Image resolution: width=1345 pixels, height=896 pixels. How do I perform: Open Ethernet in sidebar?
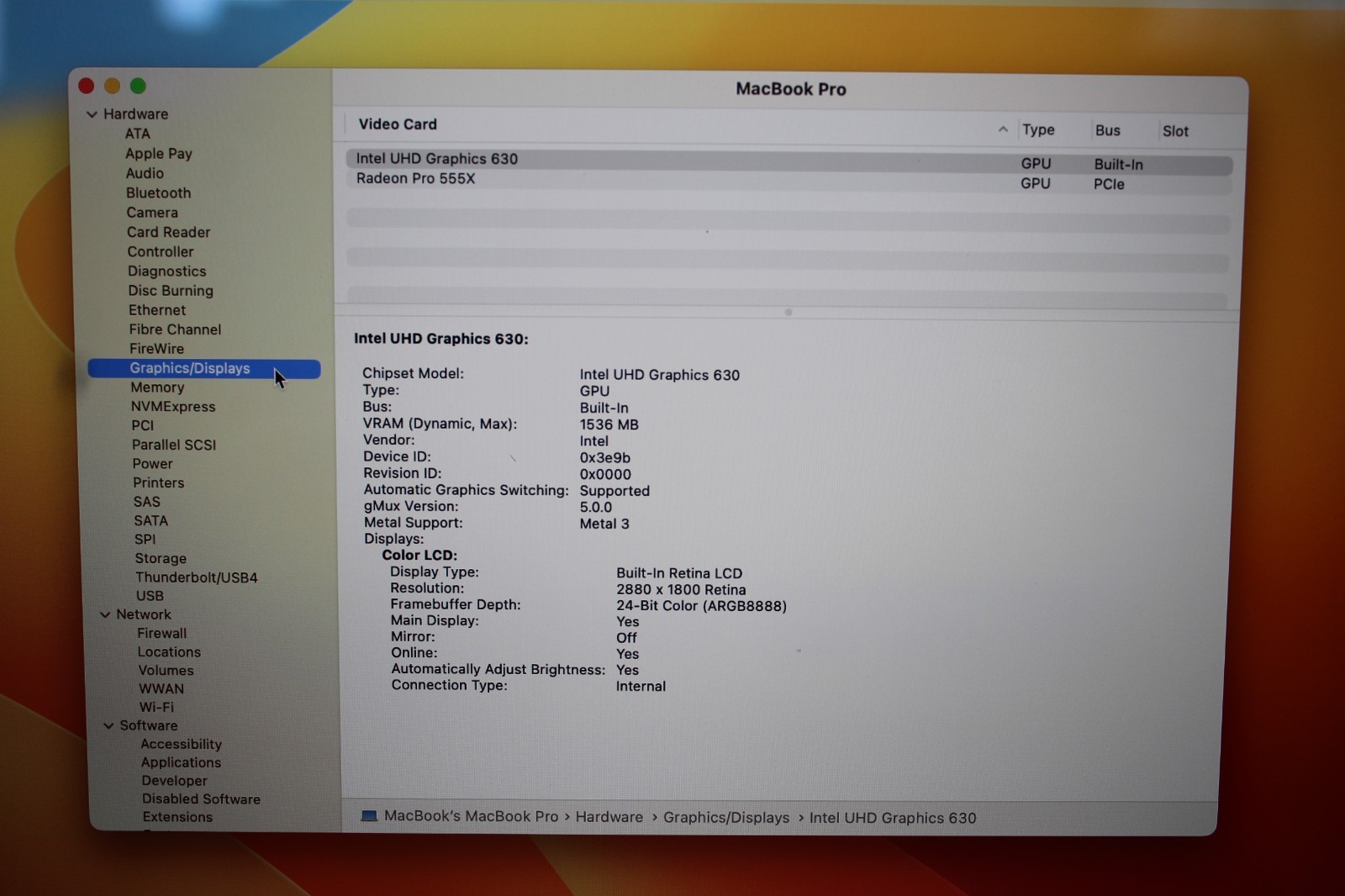pos(157,310)
